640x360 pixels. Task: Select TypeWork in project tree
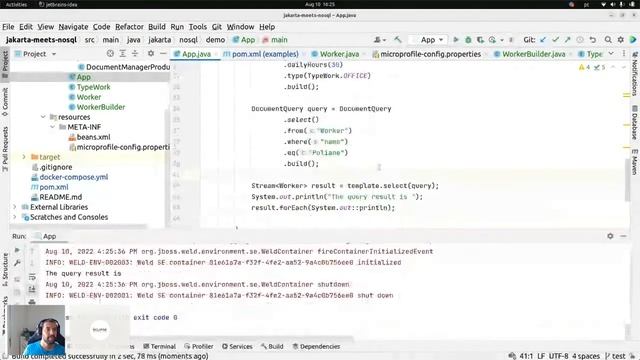coord(93,87)
